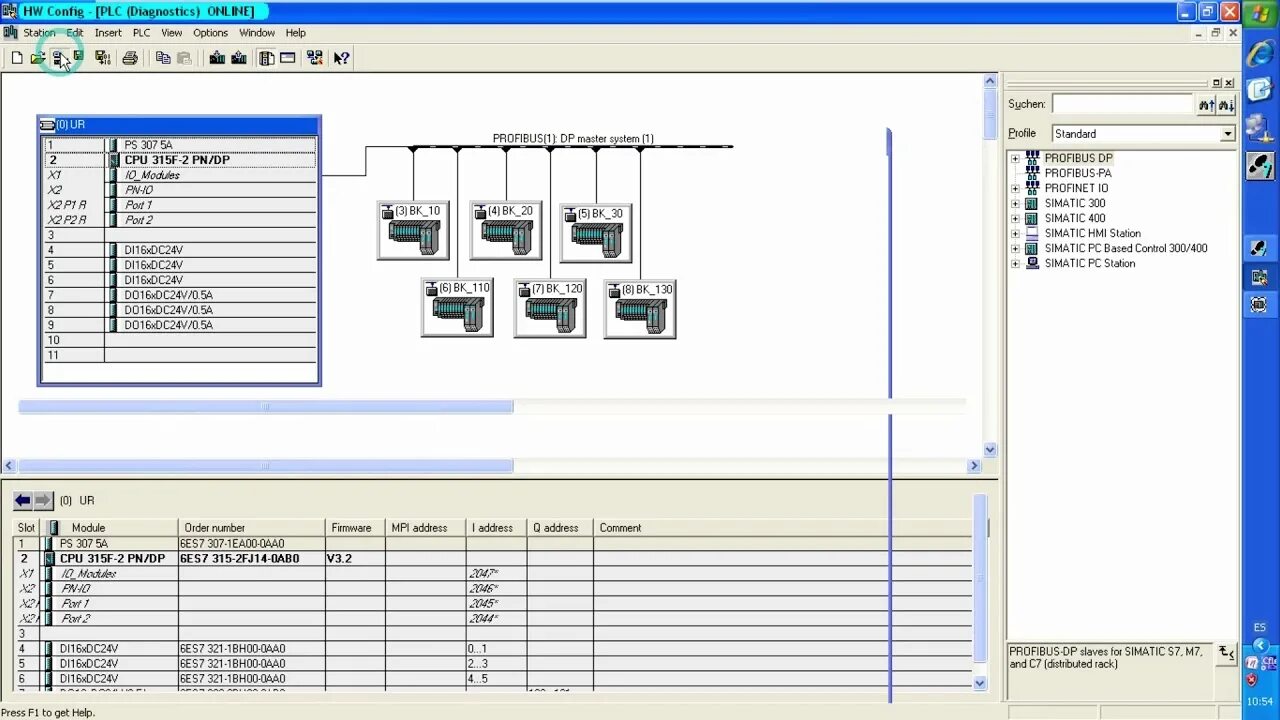Screen dimensions: 1280x720
Task: Click the forward arrow in detail view
Action: pyautogui.click(x=43, y=500)
